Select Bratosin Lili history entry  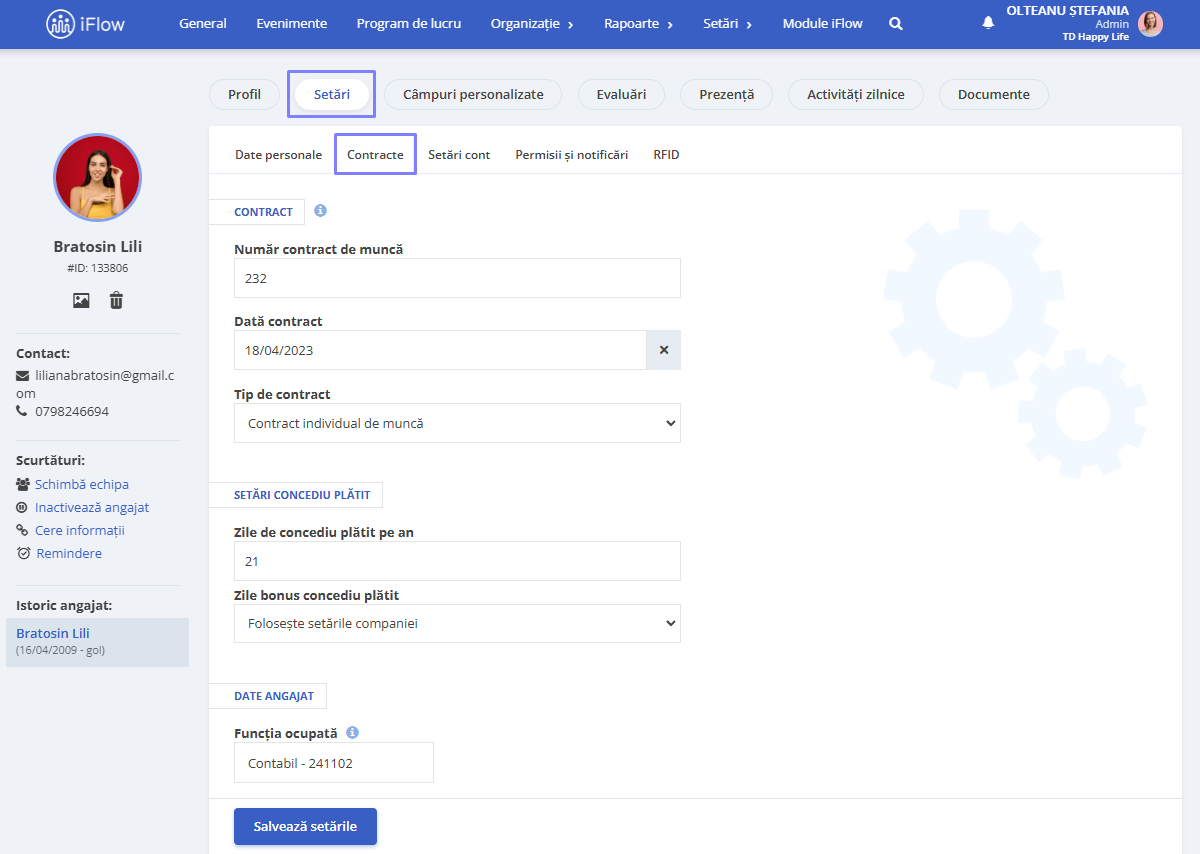[97, 642]
